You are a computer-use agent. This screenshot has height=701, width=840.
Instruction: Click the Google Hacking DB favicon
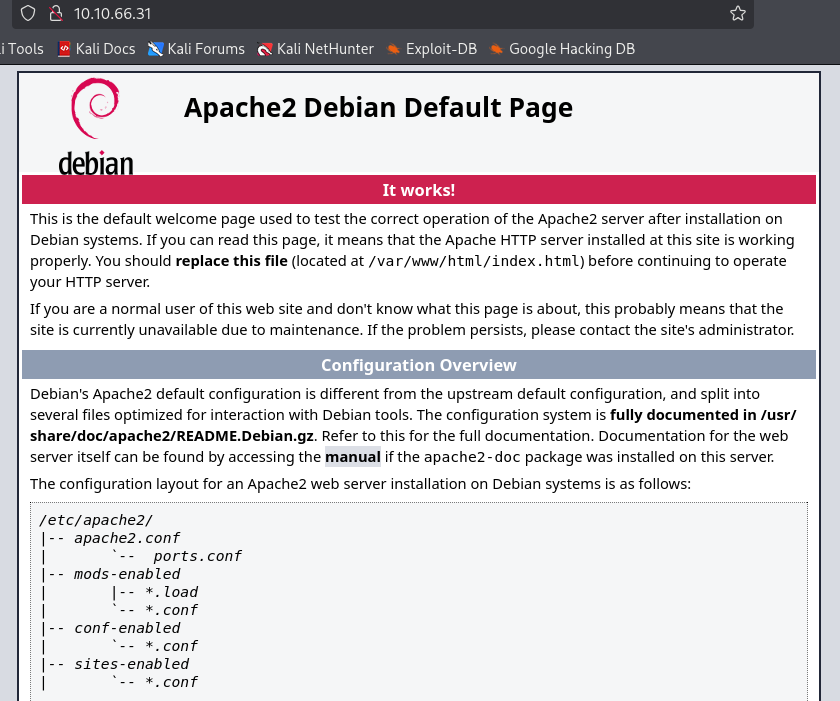point(496,49)
